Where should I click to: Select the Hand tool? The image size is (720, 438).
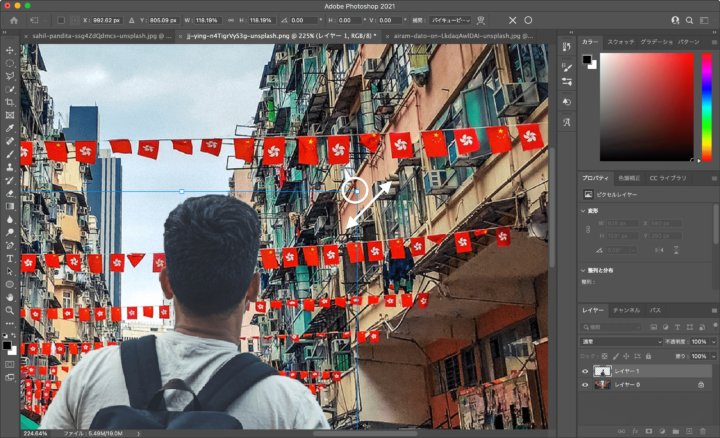(x=10, y=298)
